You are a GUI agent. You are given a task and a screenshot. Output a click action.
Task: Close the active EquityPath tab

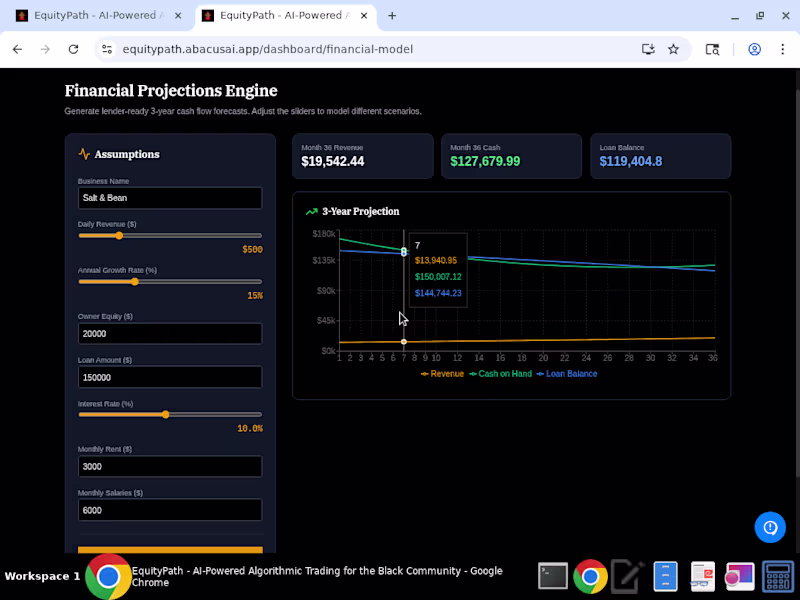coord(364,16)
